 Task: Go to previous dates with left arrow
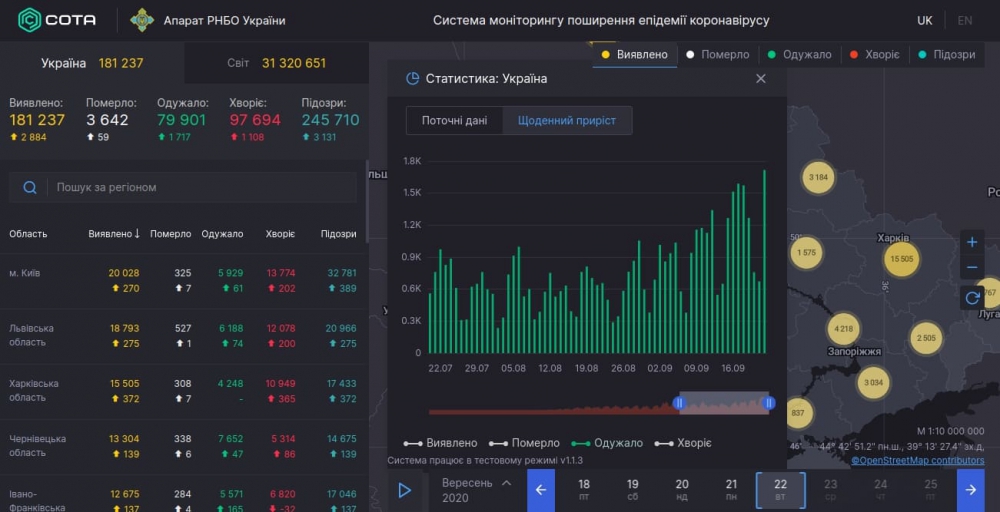(x=541, y=490)
